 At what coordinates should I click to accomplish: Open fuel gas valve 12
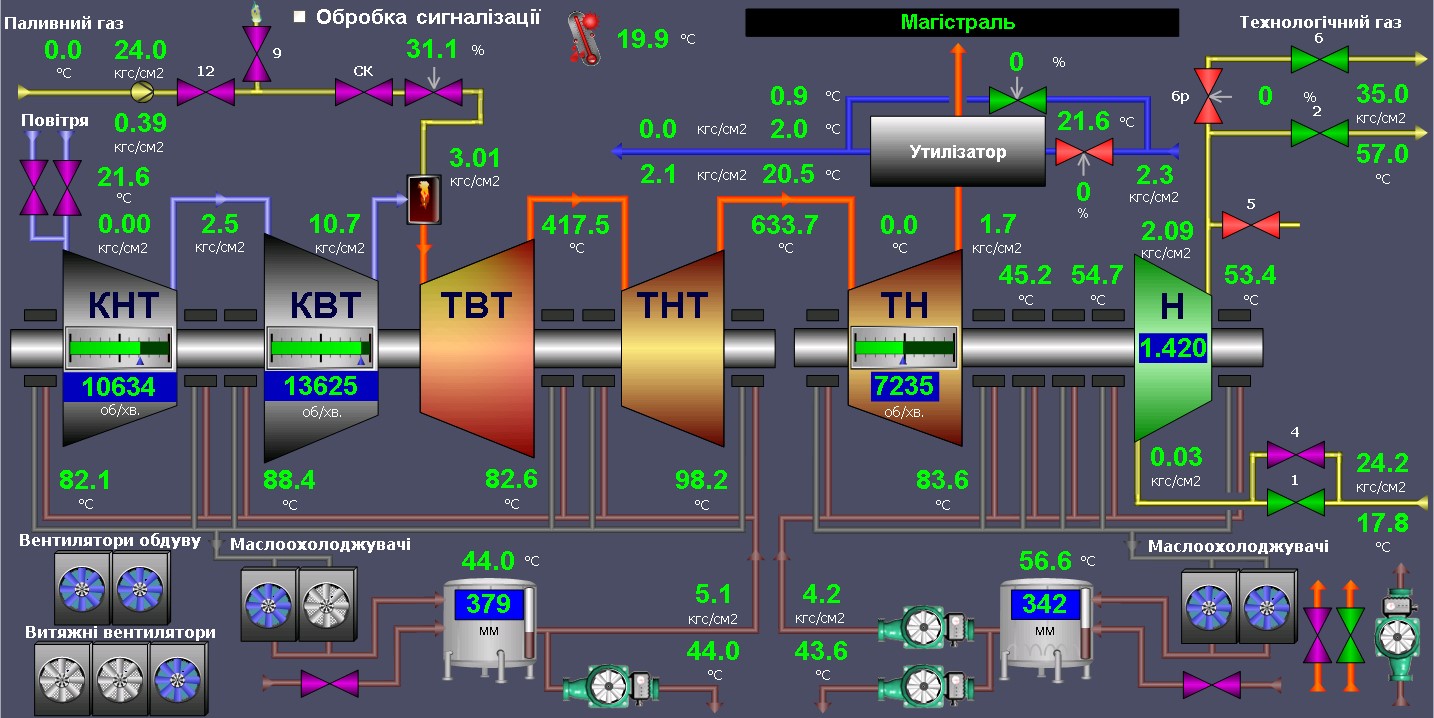205,93
